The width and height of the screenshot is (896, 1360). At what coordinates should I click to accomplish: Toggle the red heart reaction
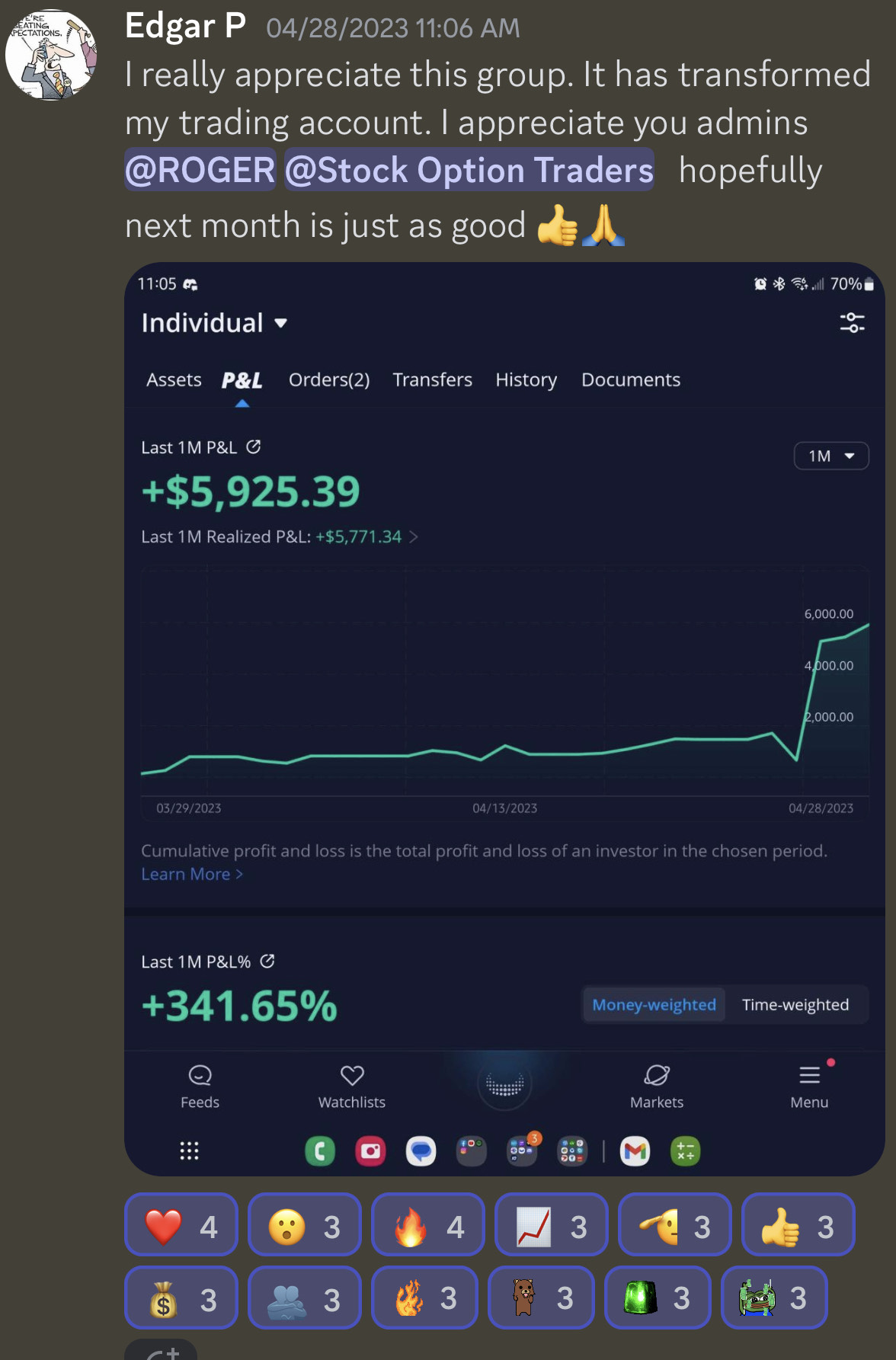point(181,1226)
